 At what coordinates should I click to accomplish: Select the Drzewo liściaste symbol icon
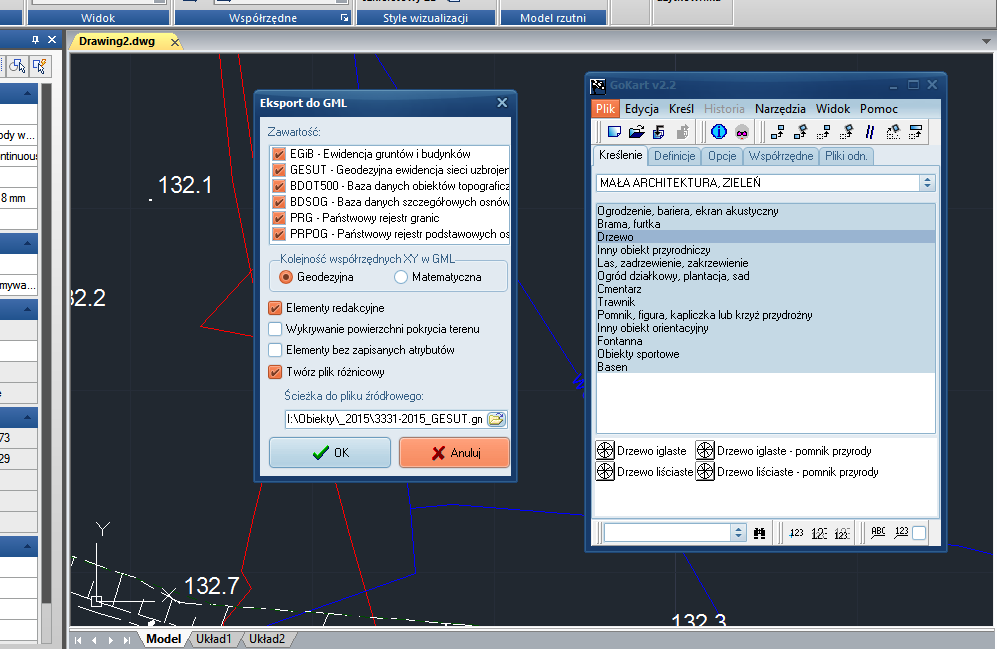(605, 471)
